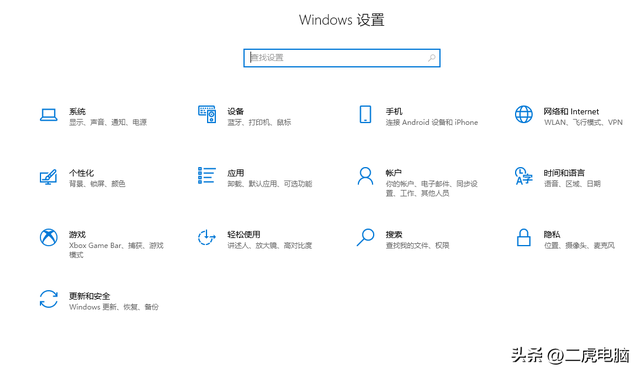640x374 pixels.
Task: Click the list icon for 应用
Action: tap(207, 176)
